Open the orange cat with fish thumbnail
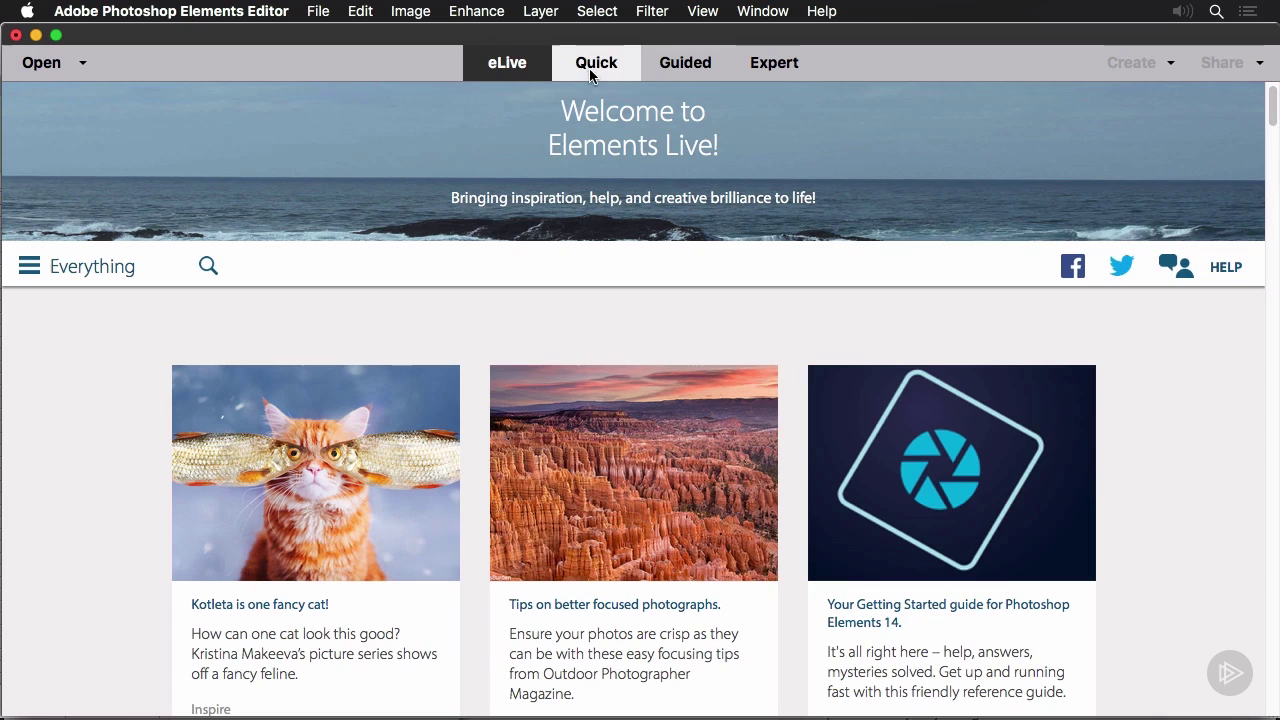This screenshot has height=720, width=1280. pyautogui.click(x=316, y=473)
